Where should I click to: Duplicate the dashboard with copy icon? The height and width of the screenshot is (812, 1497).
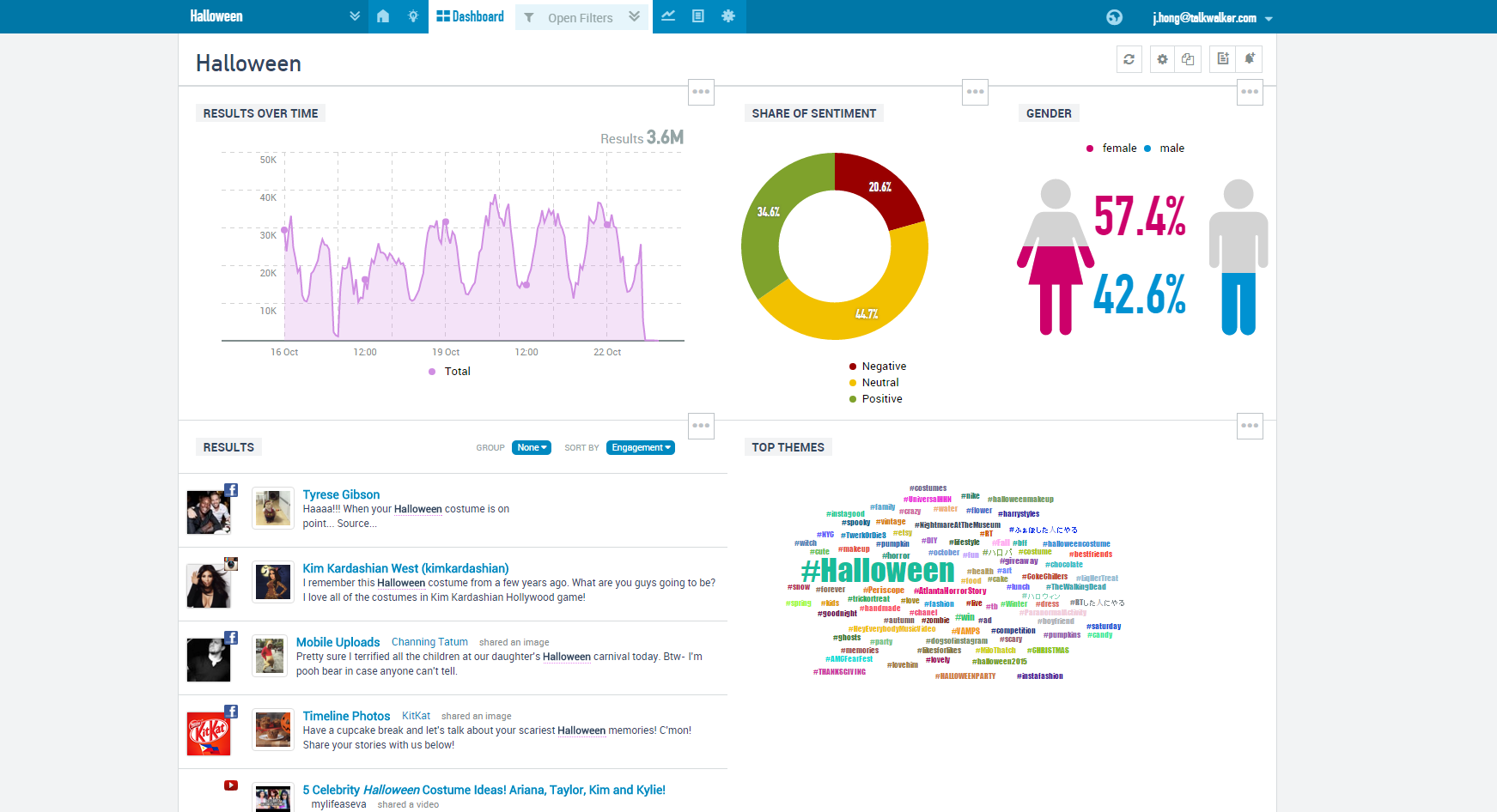(1188, 59)
